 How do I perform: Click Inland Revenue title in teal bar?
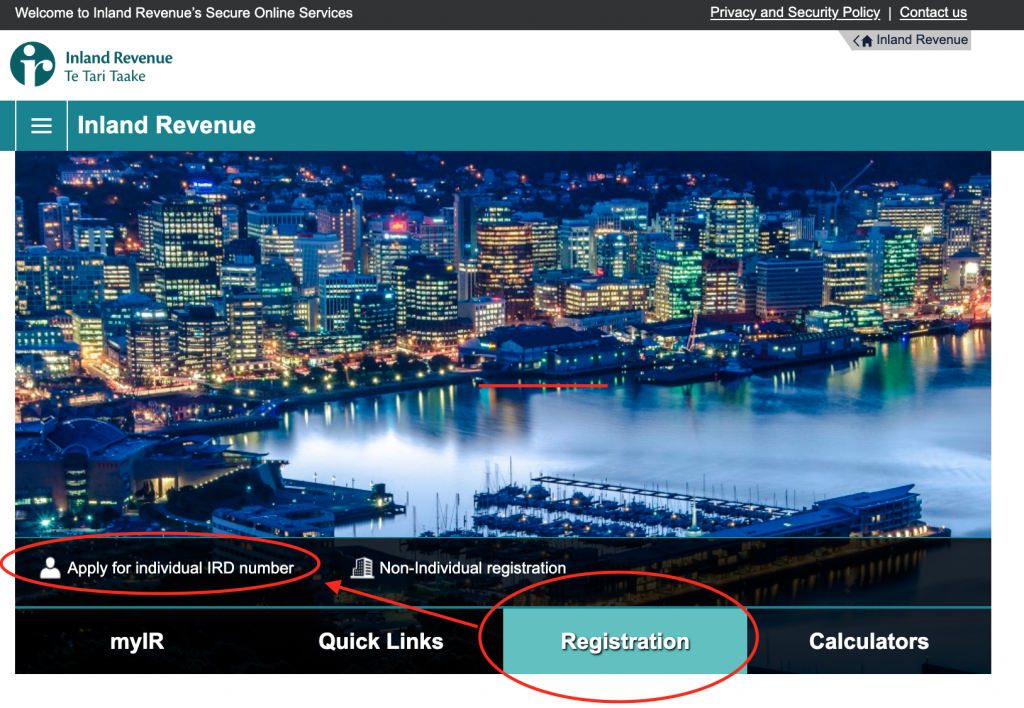click(x=167, y=125)
